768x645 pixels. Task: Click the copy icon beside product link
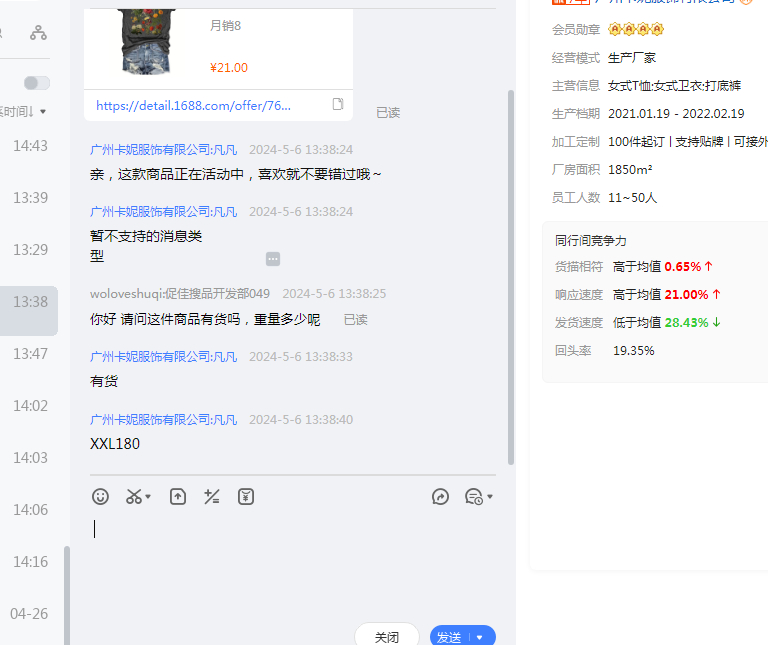[338, 105]
